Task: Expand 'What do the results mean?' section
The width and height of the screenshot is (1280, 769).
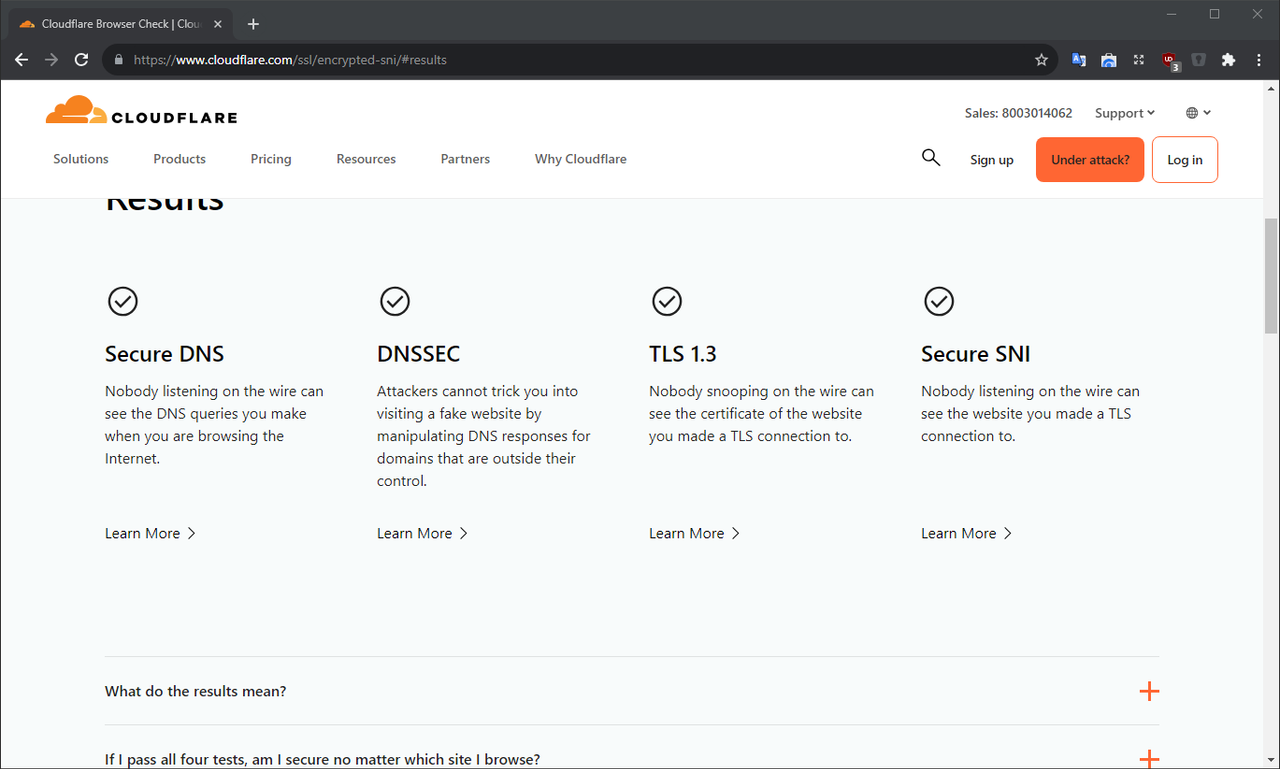Action: (632, 691)
